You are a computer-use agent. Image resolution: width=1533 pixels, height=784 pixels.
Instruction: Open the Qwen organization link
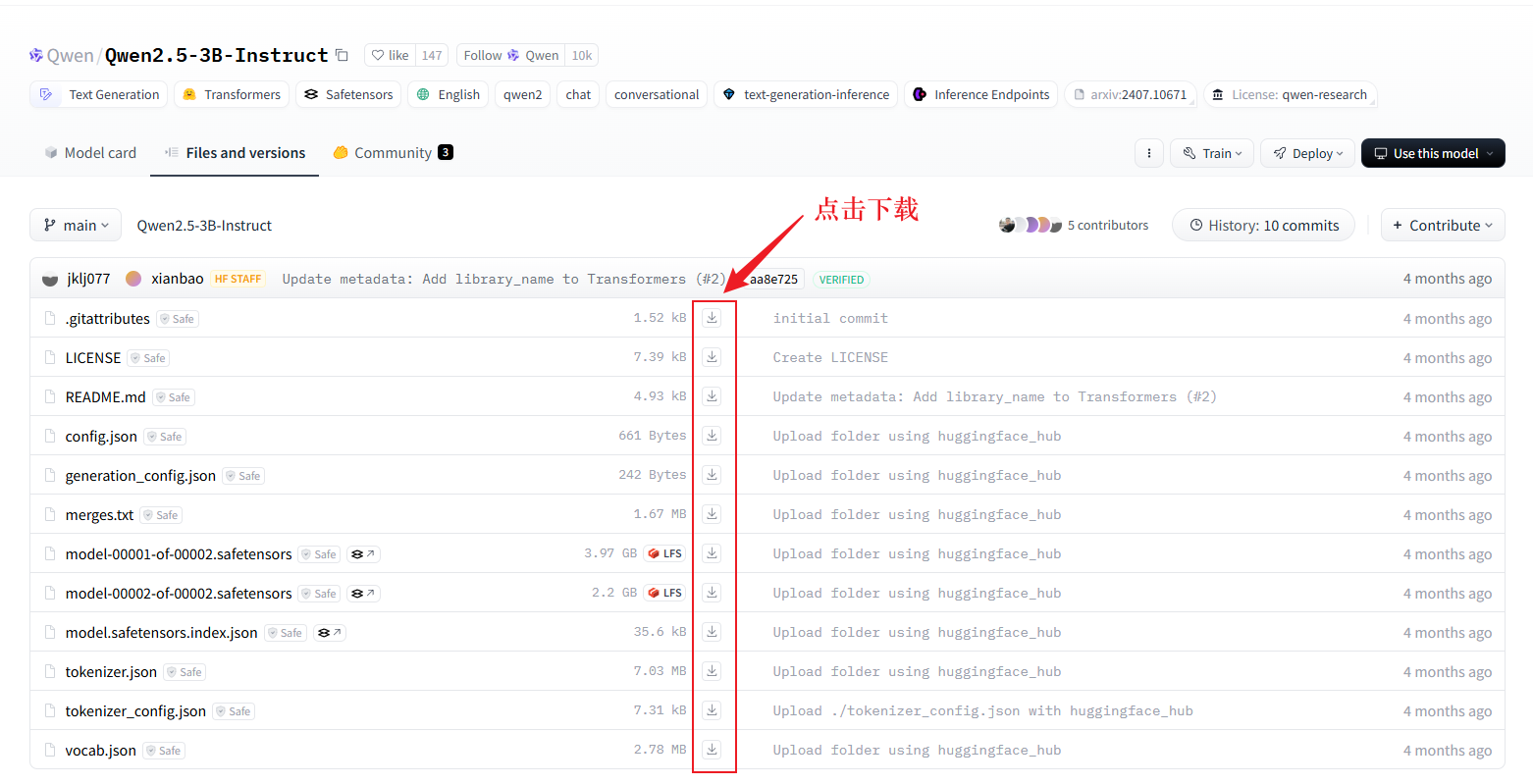point(71,56)
